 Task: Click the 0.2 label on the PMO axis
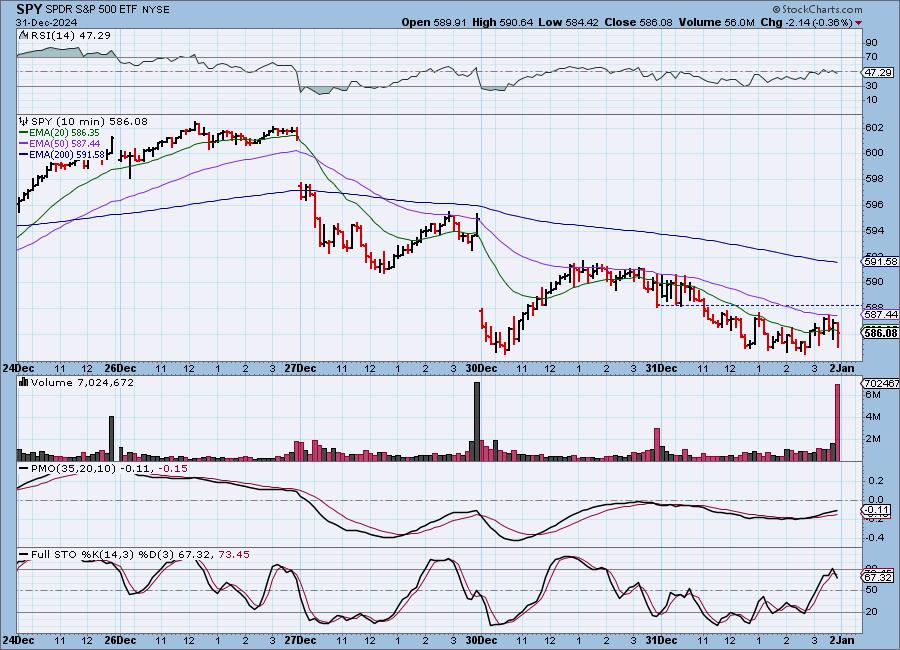point(876,480)
